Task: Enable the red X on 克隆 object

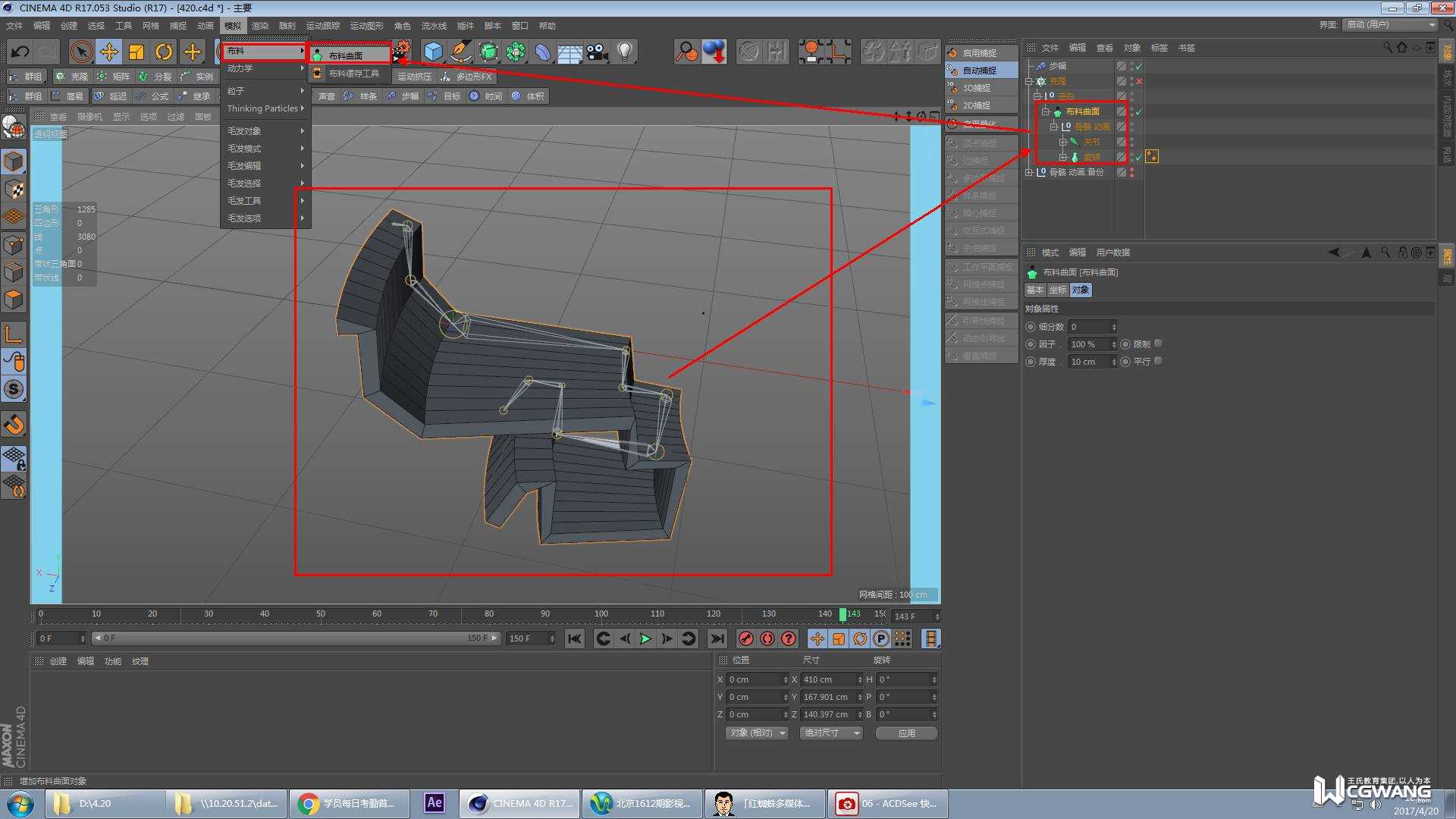Action: coord(1138,81)
